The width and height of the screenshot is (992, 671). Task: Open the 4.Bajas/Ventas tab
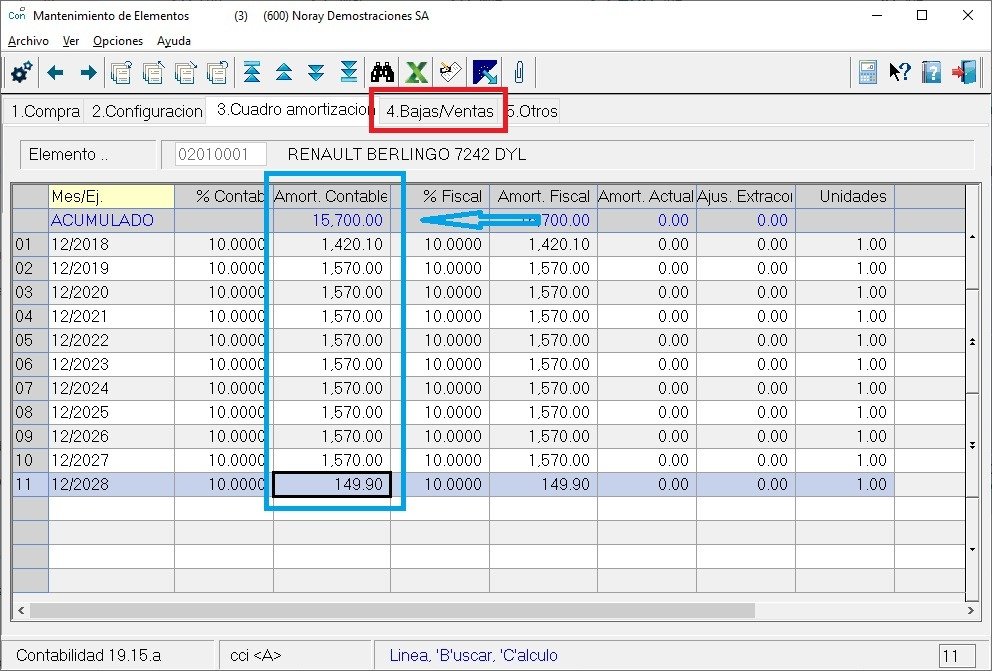[x=440, y=111]
